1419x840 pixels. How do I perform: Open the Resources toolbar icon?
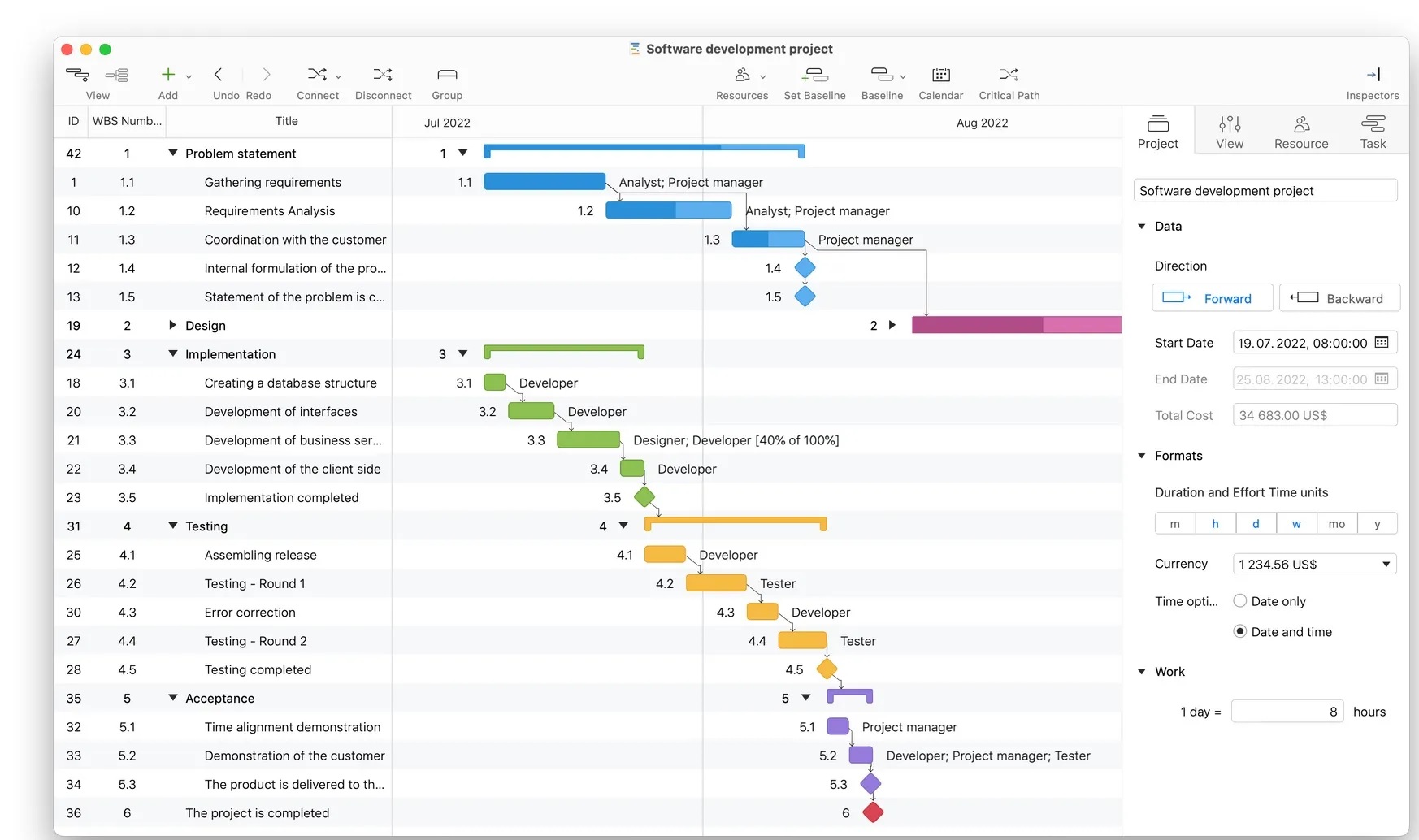coord(742,76)
